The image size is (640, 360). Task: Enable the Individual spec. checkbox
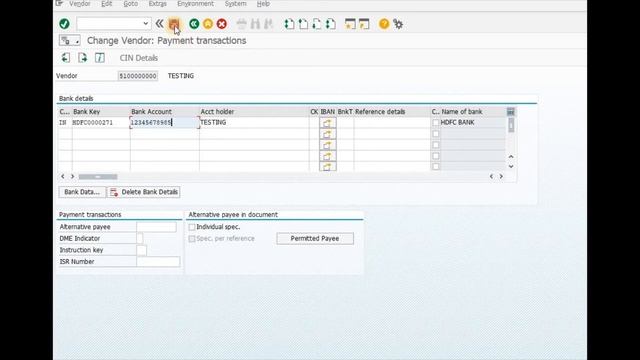tap(192, 227)
